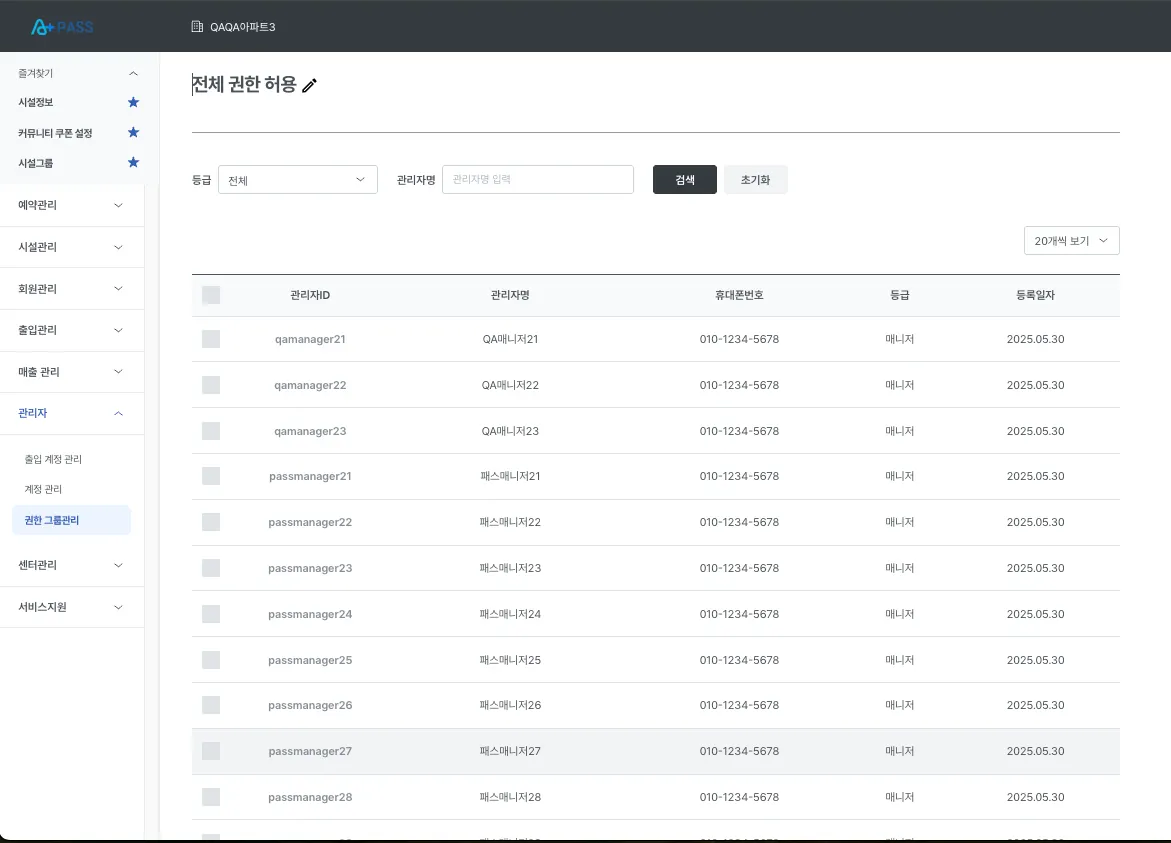Open the 계정 관리 submenu item
The width and height of the screenshot is (1171, 843).
click(43, 489)
